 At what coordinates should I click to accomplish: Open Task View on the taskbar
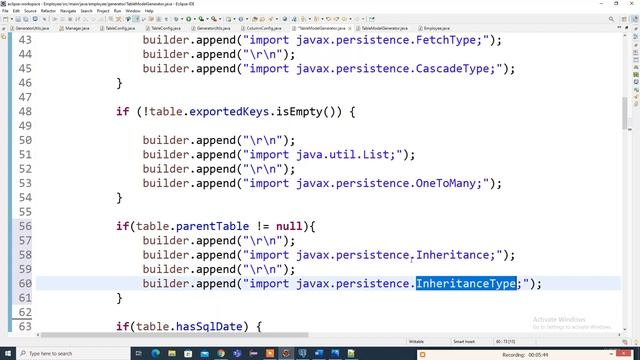pyautogui.click(x=138, y=353)
